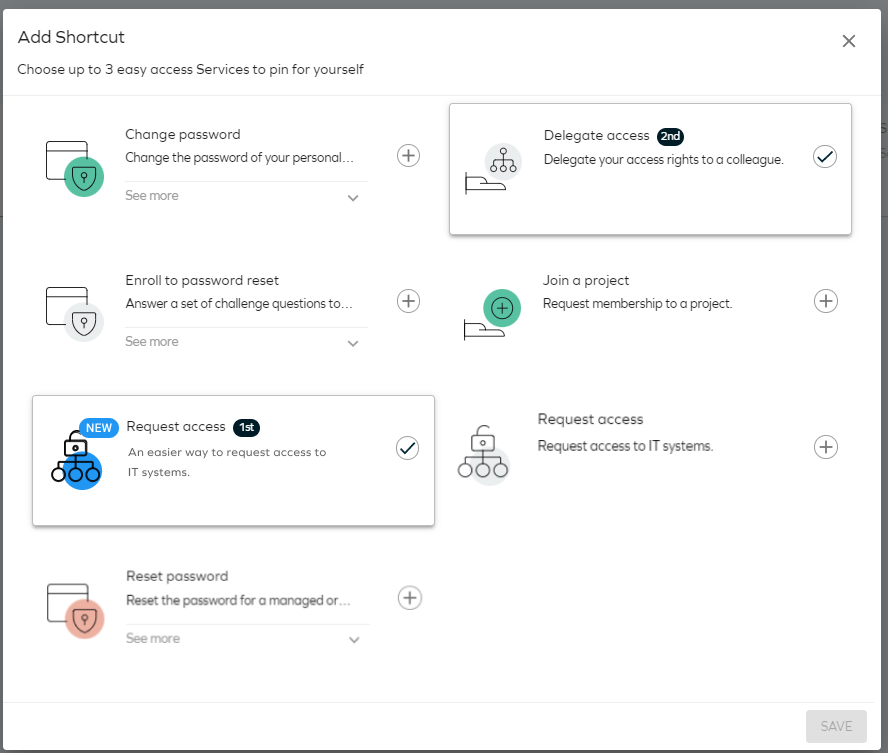Expand See more under Enroll to password reset
This screenshot has width=888, height=753.
tap(242, 342)
